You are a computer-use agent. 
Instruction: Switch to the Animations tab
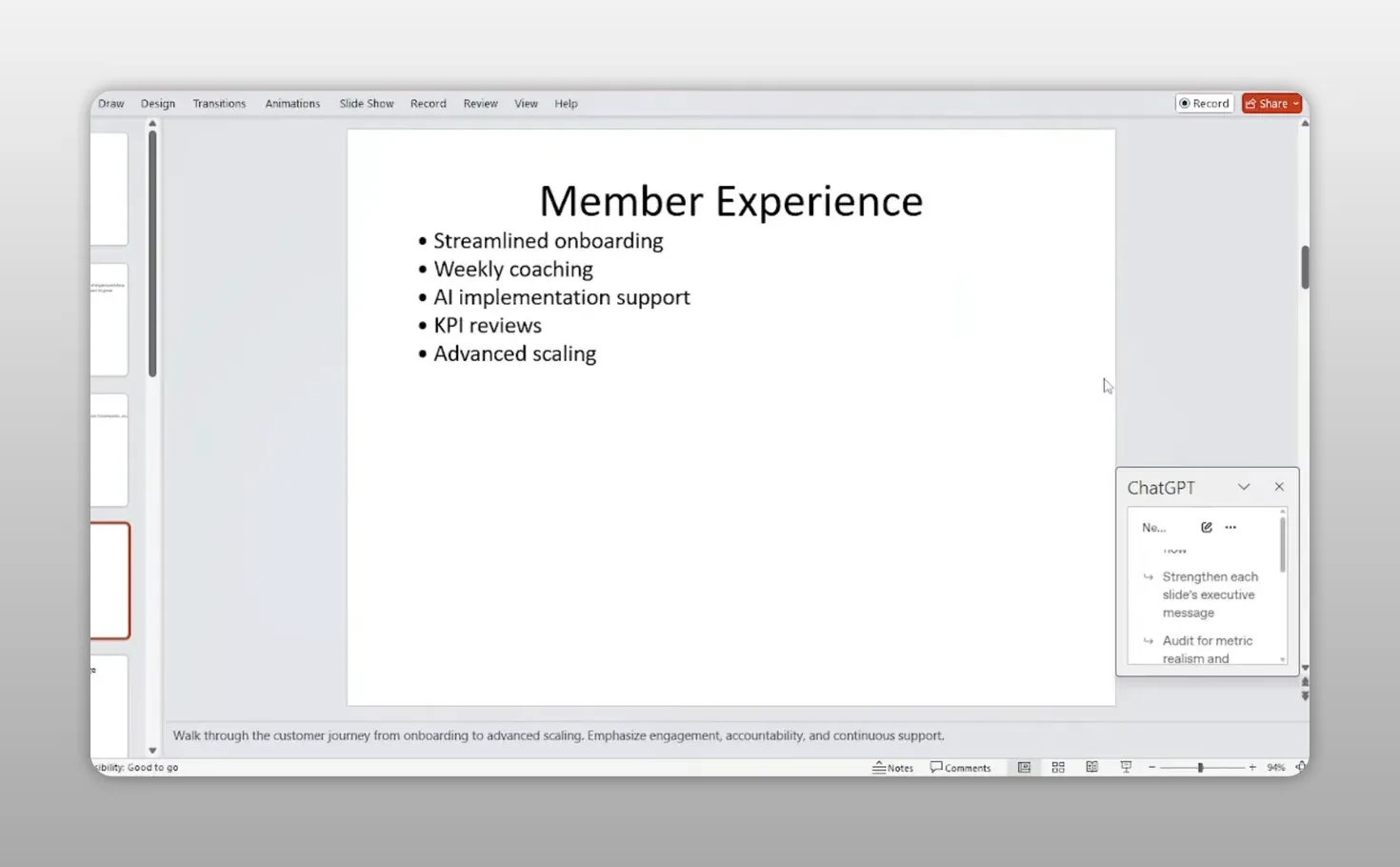(x=292, y=104)
